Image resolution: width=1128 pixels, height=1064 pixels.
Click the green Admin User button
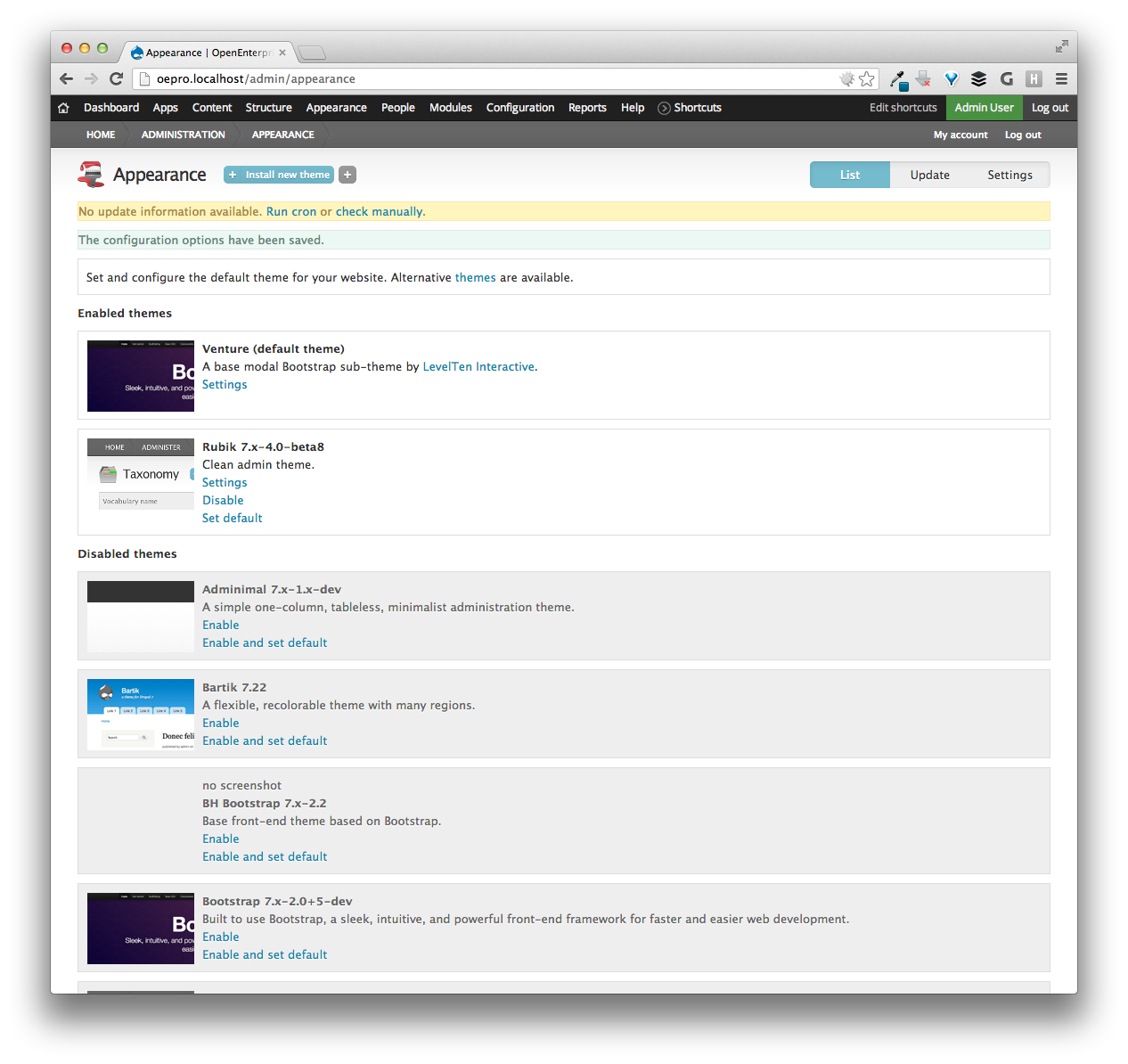coord(985,108)
